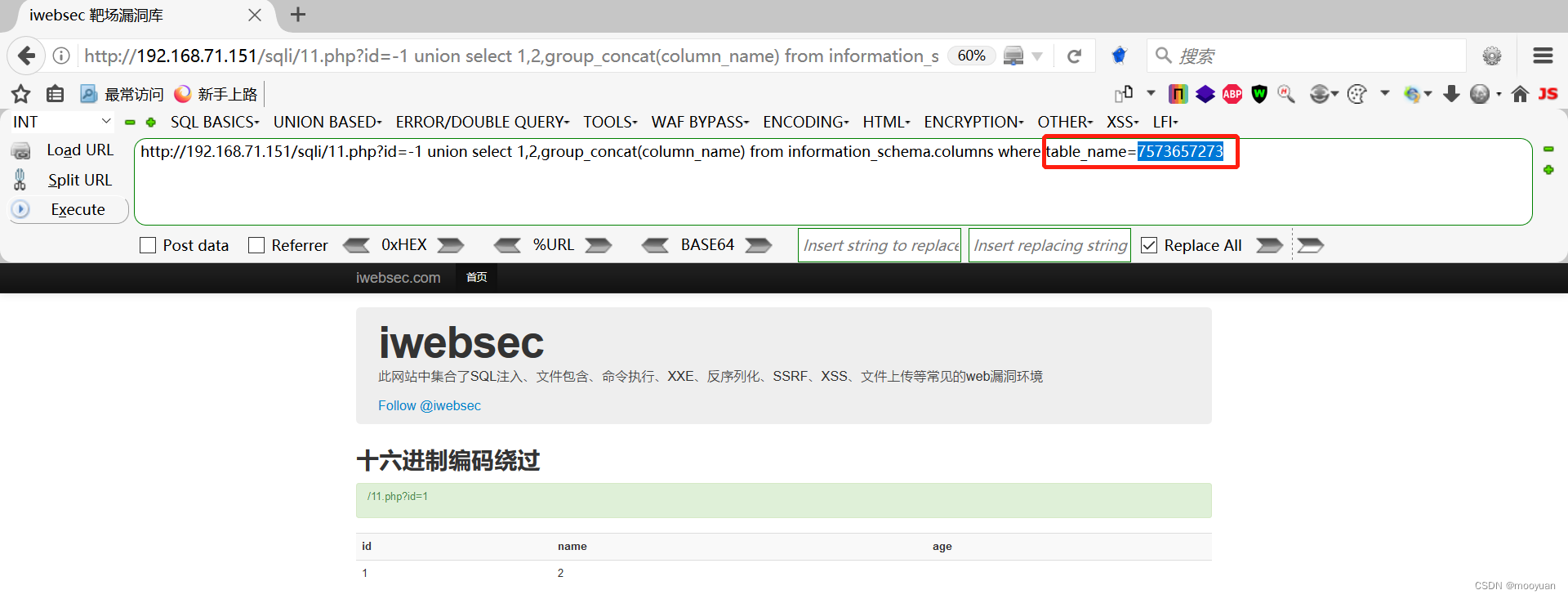Open the magnifier H extension icon
Screen dimensions: 1568x599
click(1286, 94)
